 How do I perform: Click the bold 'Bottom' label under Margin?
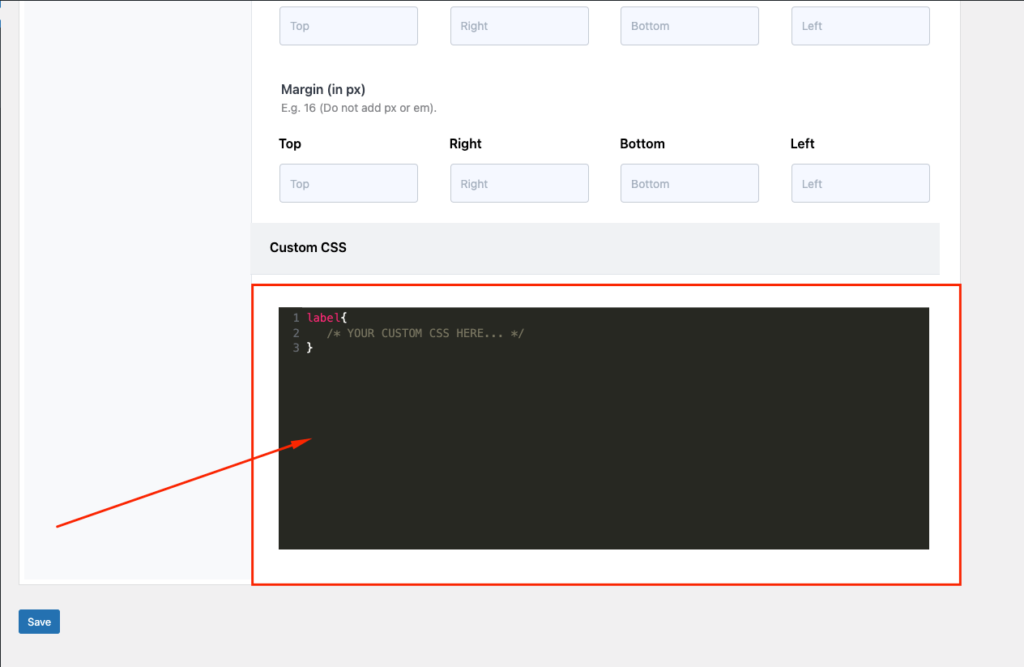coord(642,144)
